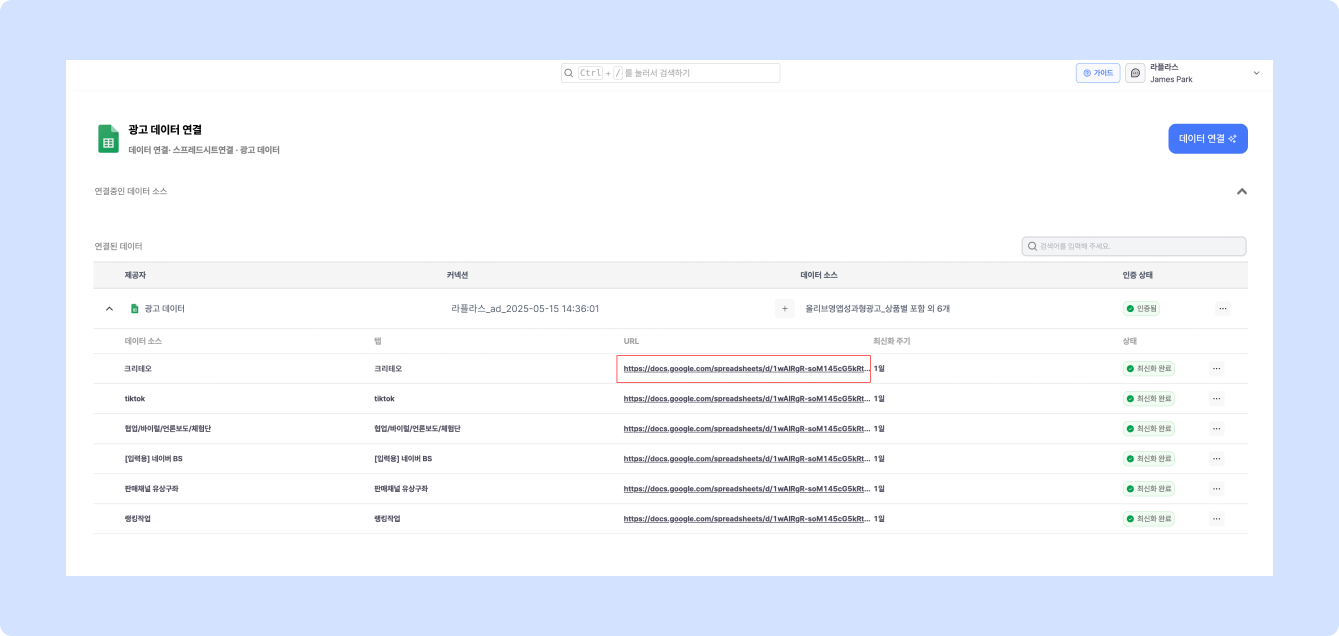The height and width of the screenshot is (636, 1339).
Task: Open three-dot menu for 크리테오 row
Action: 1216,369
